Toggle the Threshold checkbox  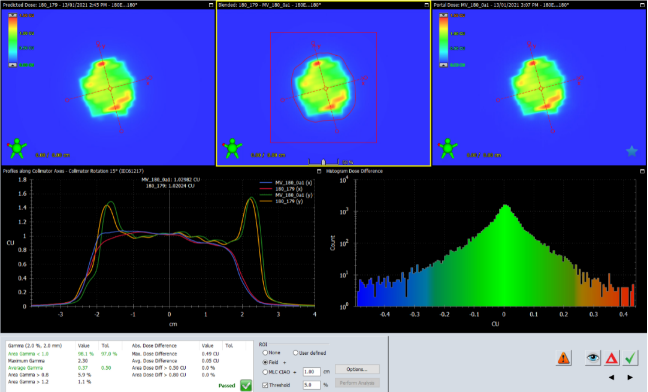(265, 385)
